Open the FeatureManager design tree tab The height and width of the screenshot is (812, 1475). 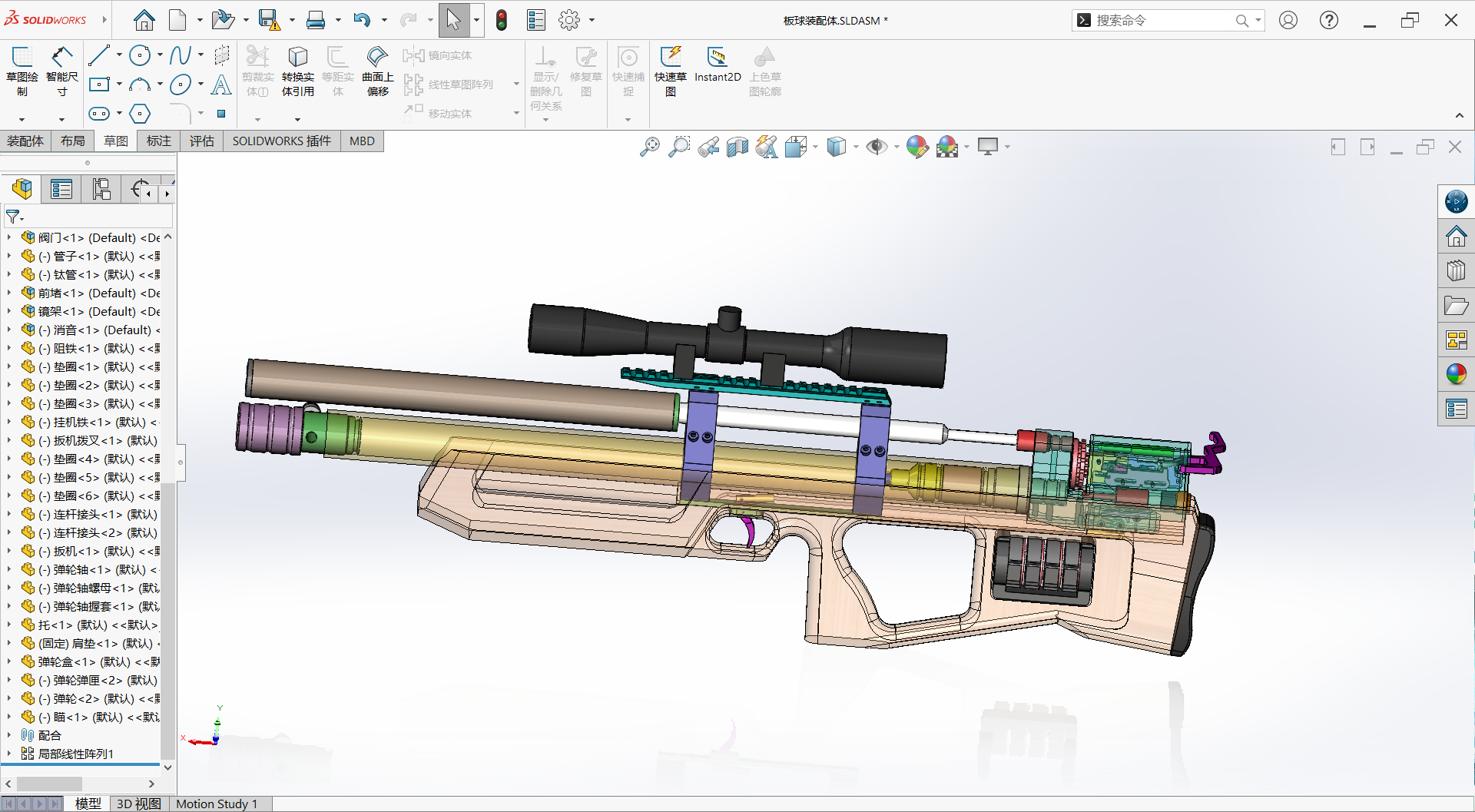tap(22, 189)
